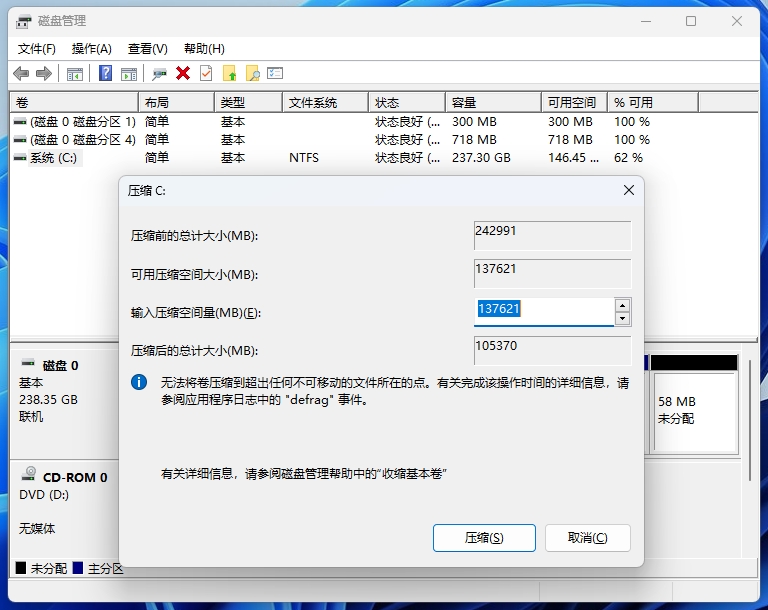Screen dimensions: 768x610
Task: Open the 查看(V) menu
Action: tap(148, 48)
